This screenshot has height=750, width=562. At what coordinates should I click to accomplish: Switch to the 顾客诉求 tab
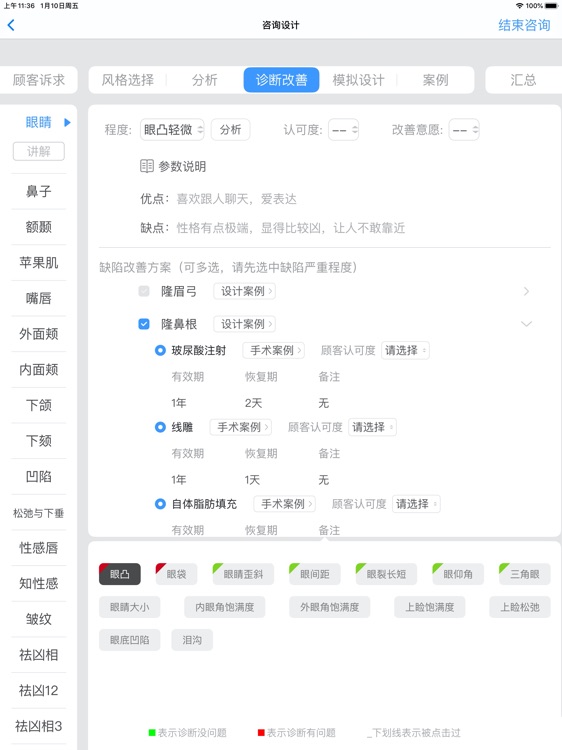coord(39,80)
